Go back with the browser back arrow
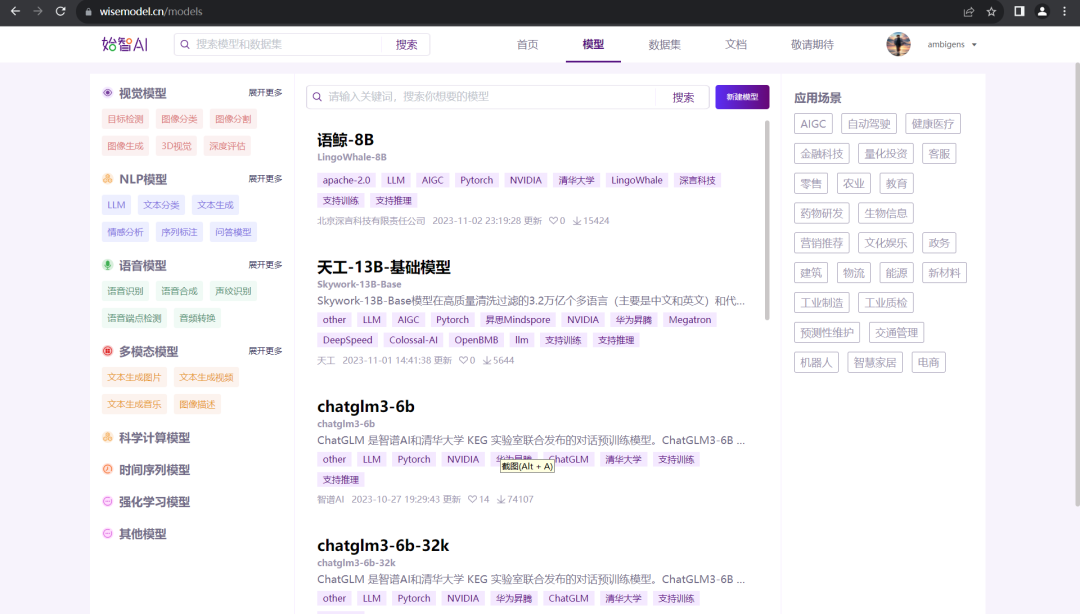The height and width of the screenshot is (614, 1080). pos(15,11)
